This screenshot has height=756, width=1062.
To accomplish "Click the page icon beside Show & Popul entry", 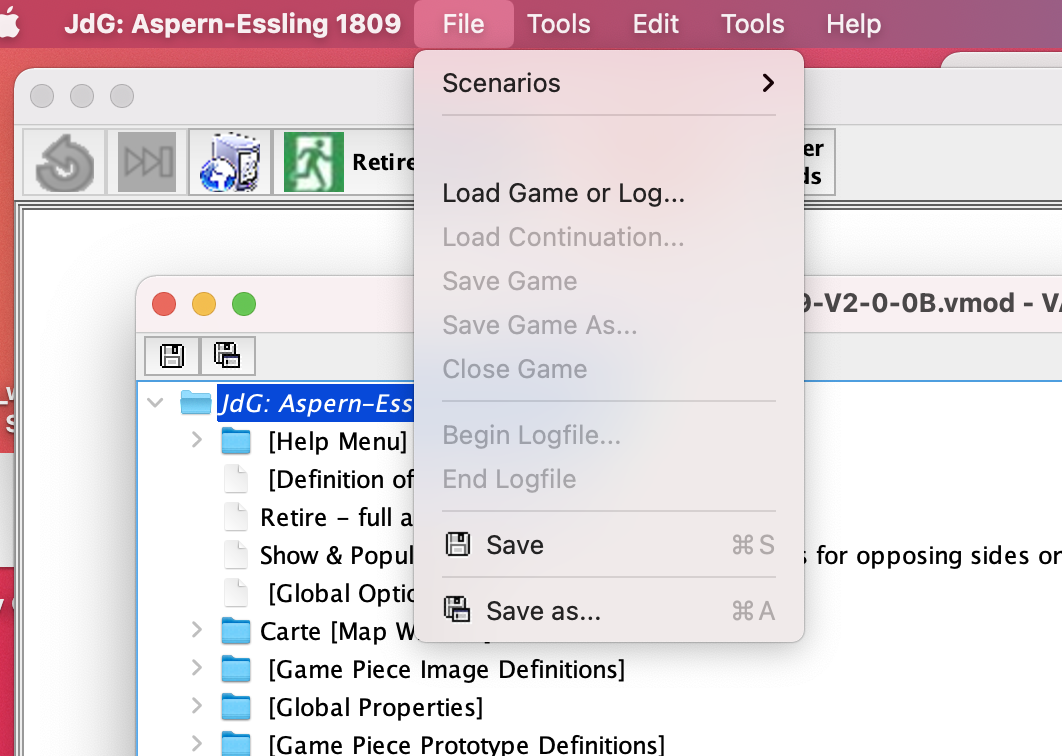I will tap(236, 554).
